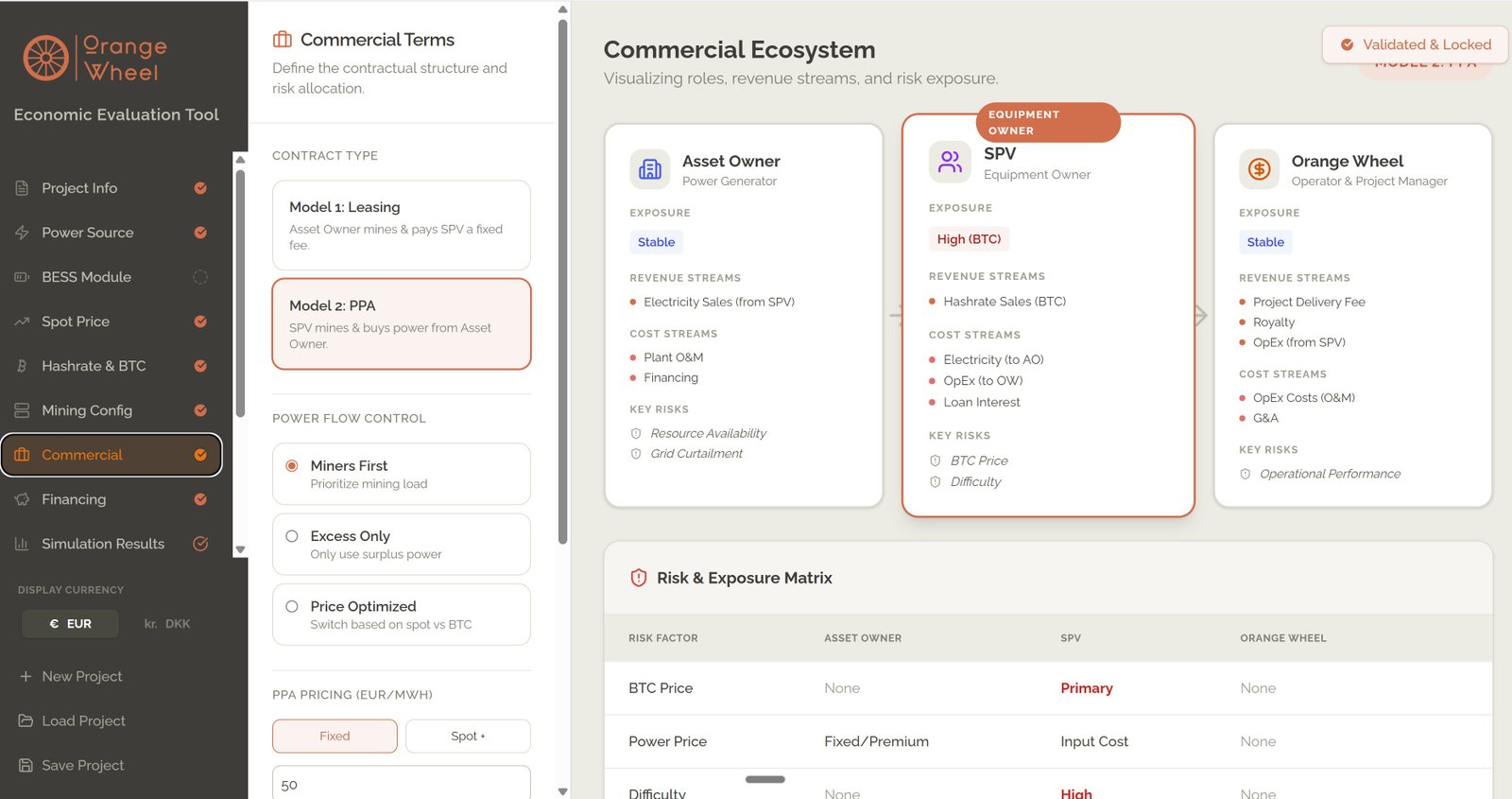
Task: Choose Model 2: PPA contract type
Action: click(x=402, y=323)
